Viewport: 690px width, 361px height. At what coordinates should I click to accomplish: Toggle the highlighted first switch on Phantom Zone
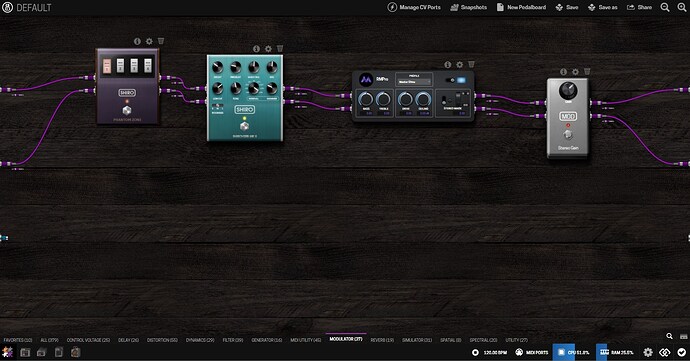(107, 66)
